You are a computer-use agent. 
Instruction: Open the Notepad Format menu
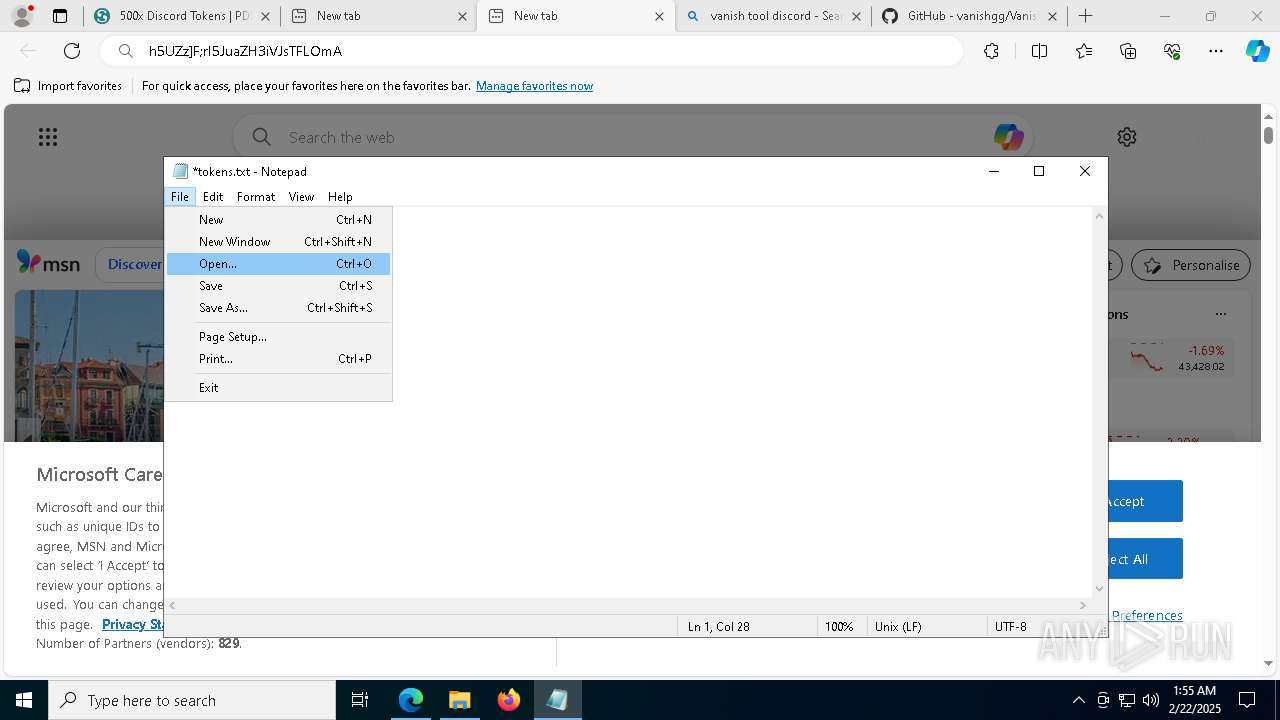click(x=256, y=197)
